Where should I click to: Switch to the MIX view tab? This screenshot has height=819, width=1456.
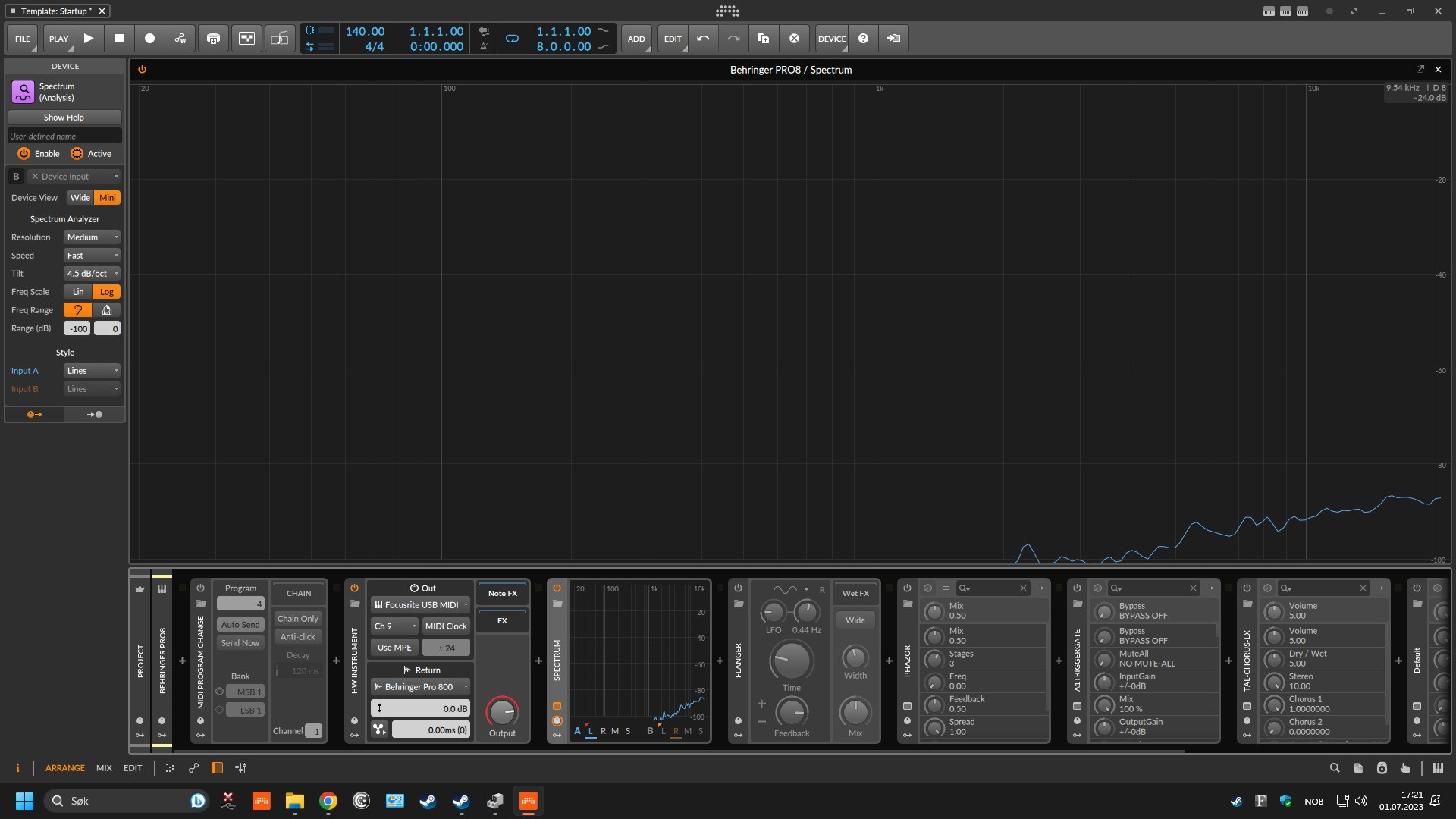[104, 768]
